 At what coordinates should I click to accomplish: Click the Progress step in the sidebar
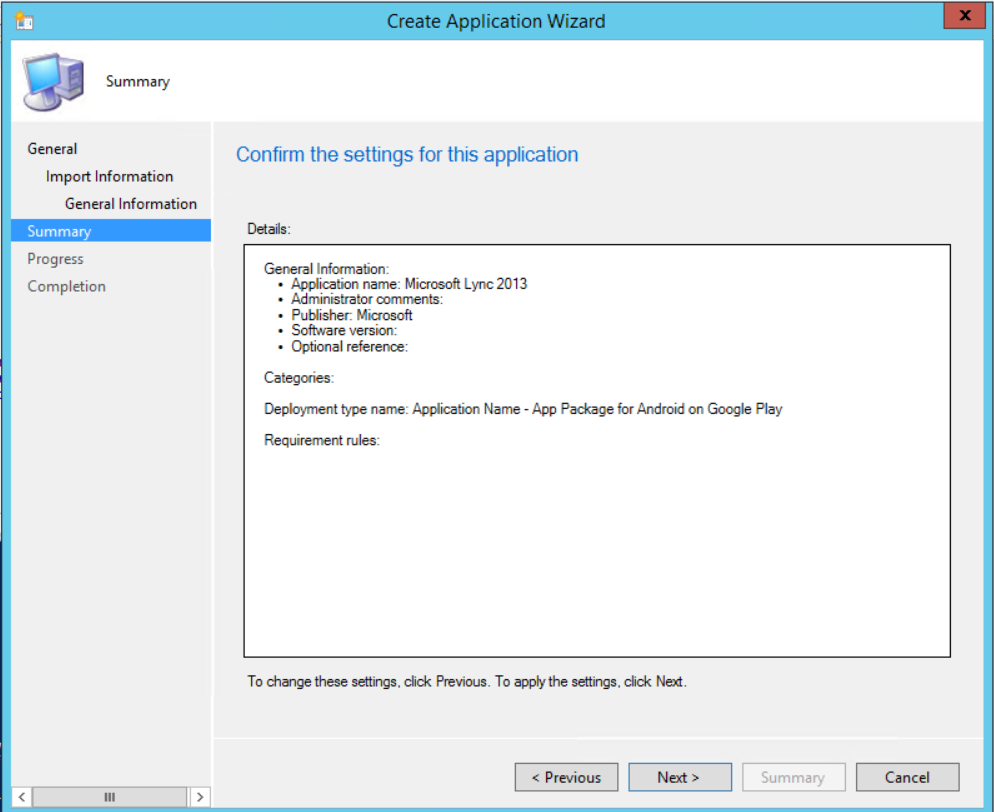pyautogui.click(x=55, y=259)
